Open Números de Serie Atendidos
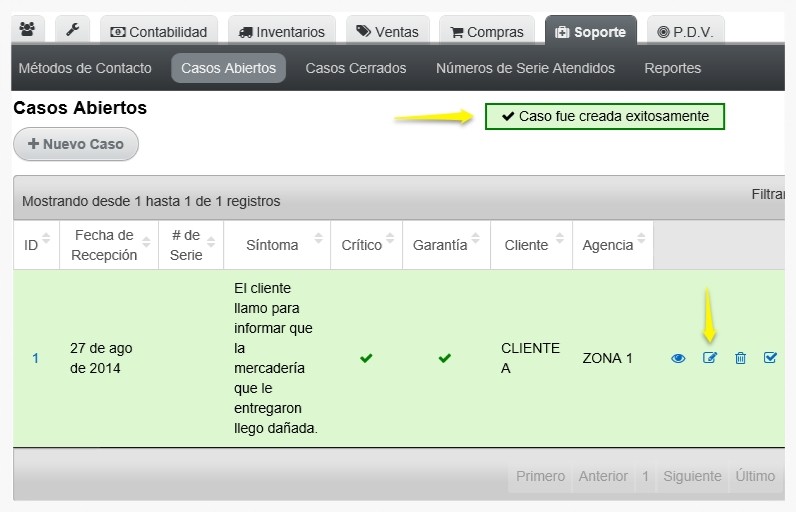This screenshot has height=512, width=796. pos(525,68)
